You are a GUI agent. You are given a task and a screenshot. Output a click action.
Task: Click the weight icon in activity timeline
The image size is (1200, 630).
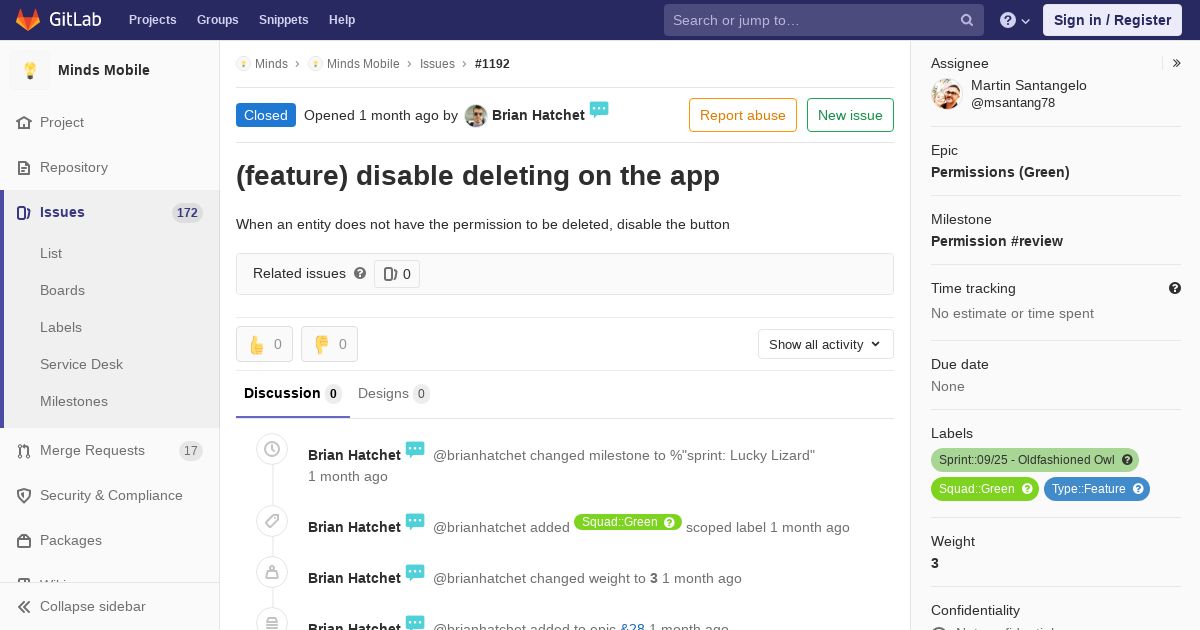tap(272, 573)
